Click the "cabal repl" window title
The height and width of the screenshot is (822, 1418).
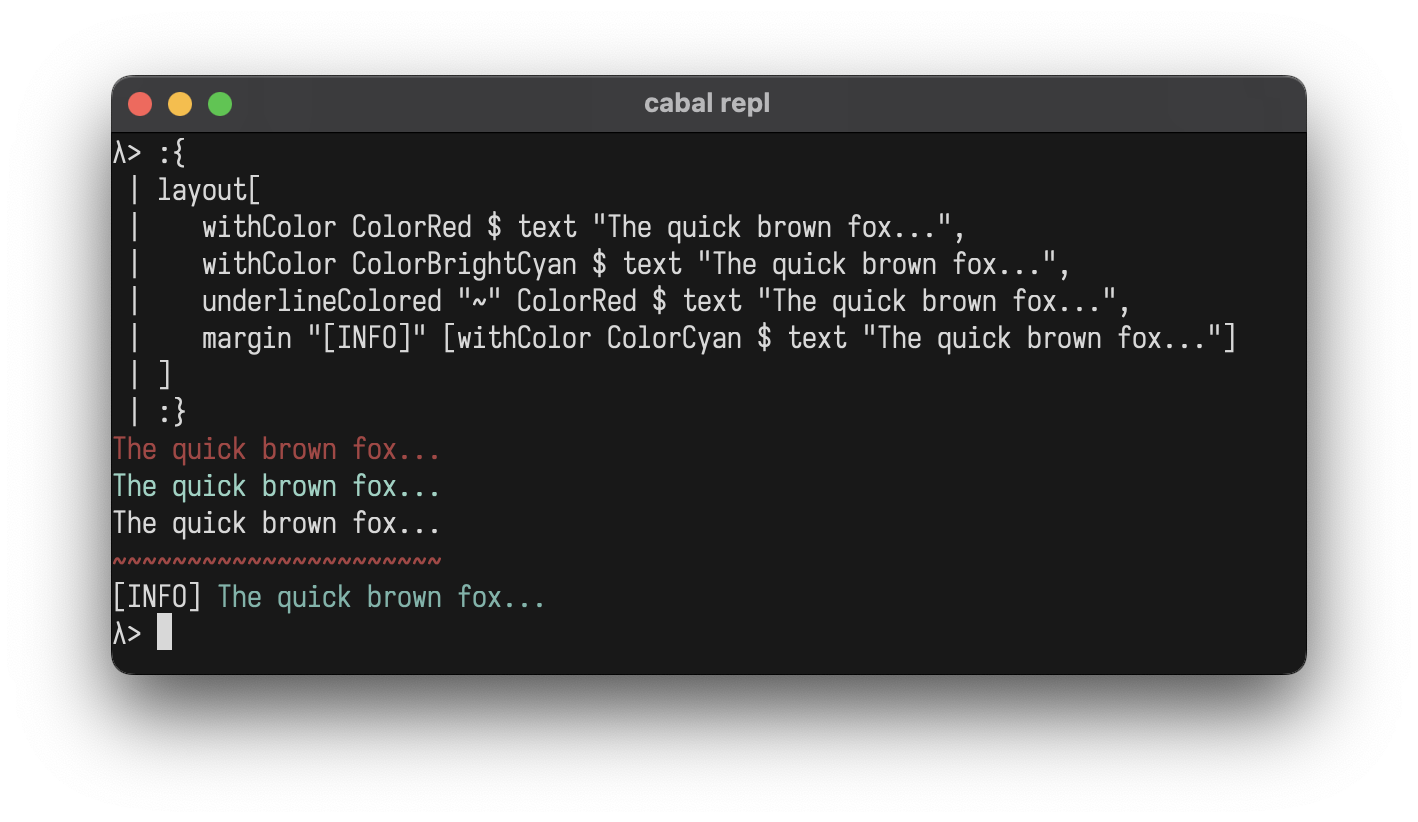click(707, 104)
